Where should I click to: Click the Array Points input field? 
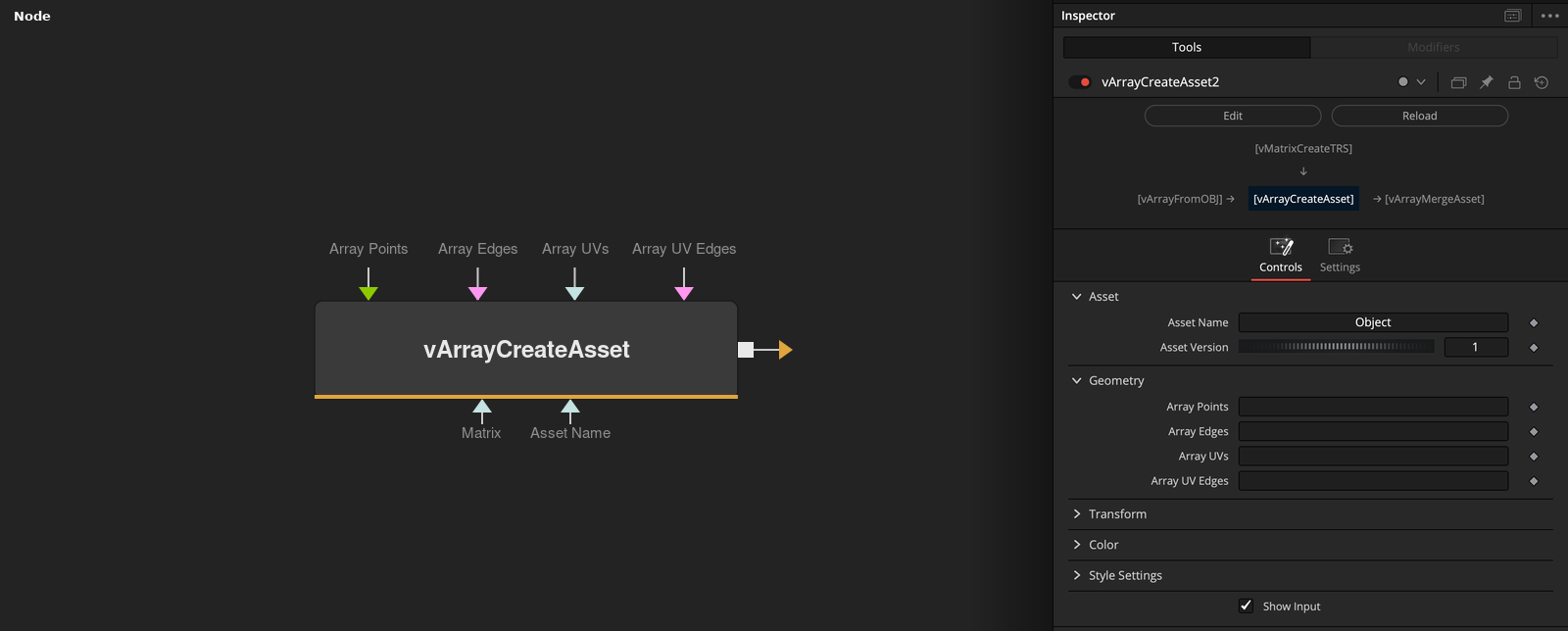point(1373,407)
